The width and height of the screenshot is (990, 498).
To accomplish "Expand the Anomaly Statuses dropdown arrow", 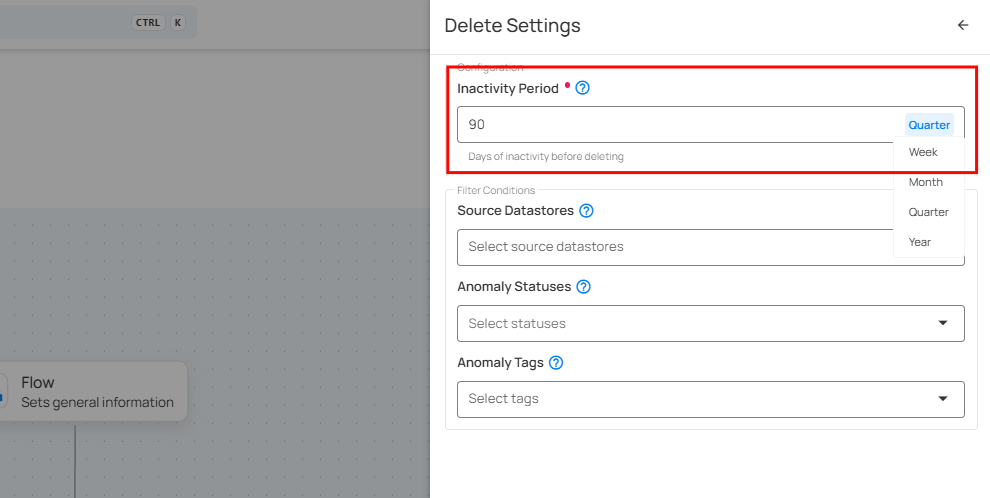I will tap(942, 323).
